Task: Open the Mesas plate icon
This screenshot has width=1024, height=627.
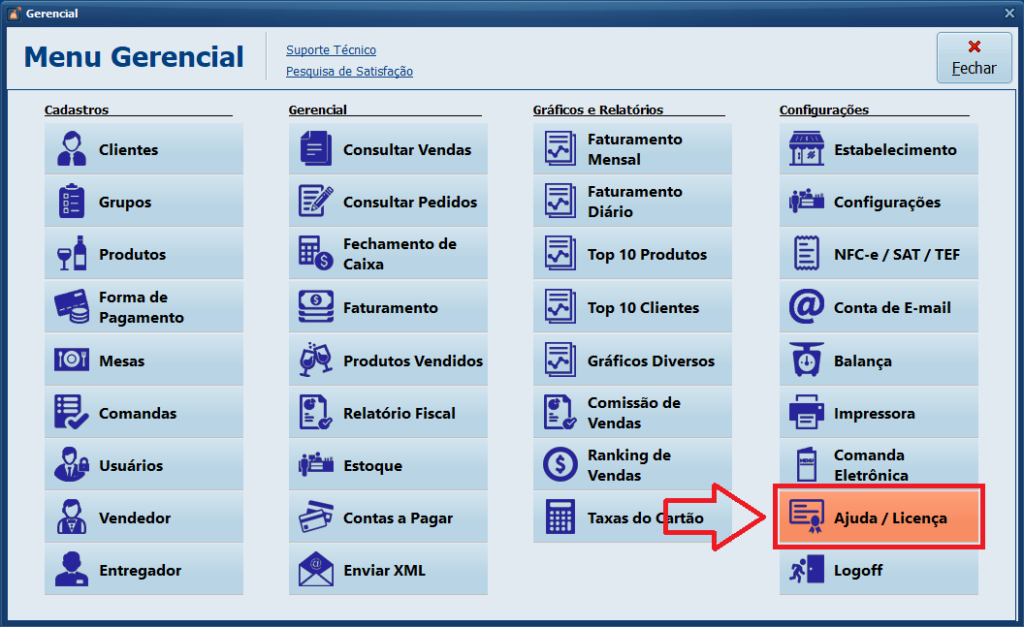Action: 72,361
